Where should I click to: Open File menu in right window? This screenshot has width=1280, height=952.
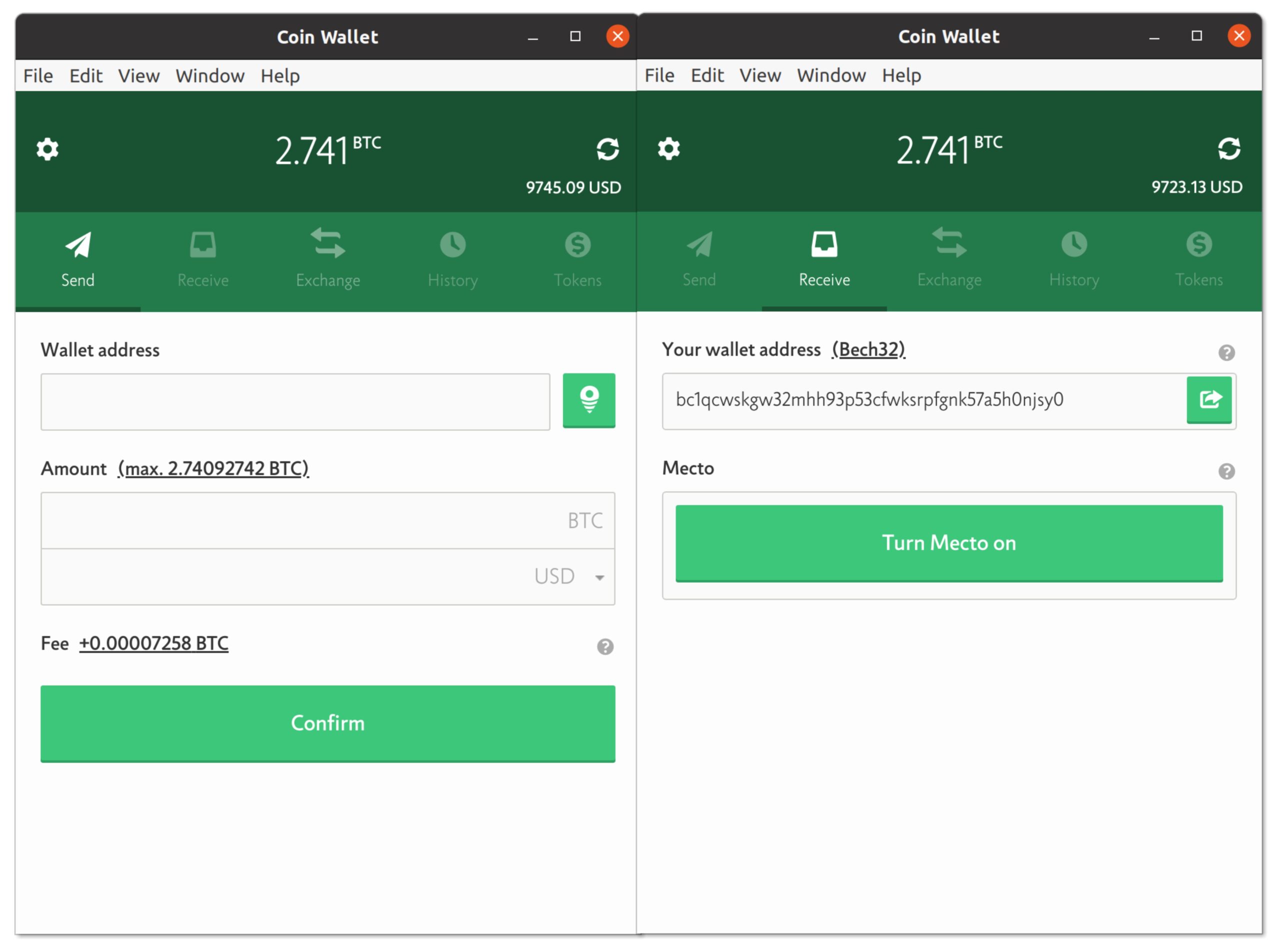[659, 75]
